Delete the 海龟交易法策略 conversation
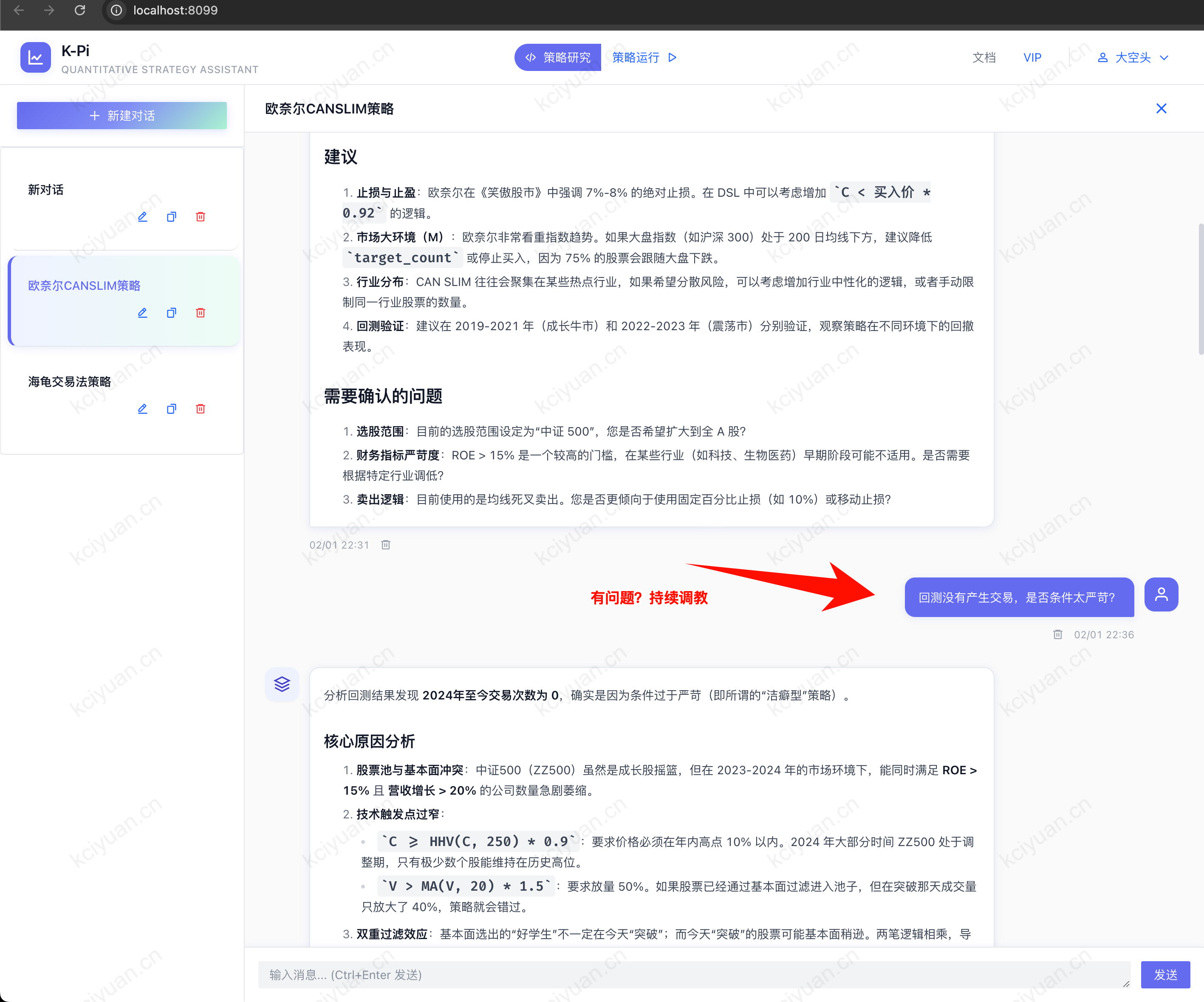The width and height of the screenshot is (1204, 1002). tap(201, 409)
